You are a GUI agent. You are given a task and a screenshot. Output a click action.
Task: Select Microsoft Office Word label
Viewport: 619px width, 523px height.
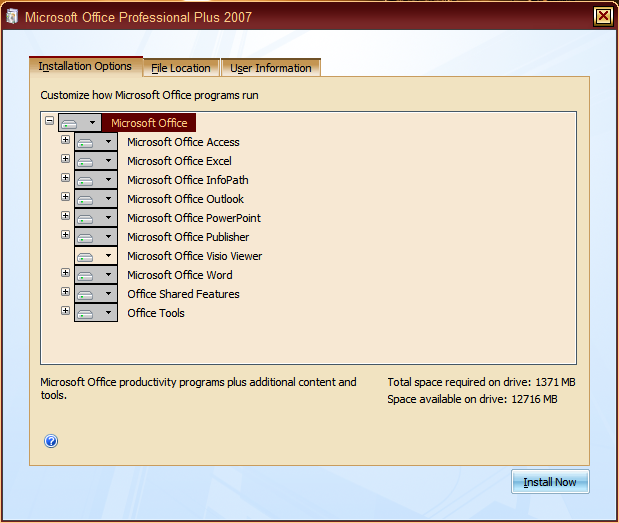coord(180,275)
